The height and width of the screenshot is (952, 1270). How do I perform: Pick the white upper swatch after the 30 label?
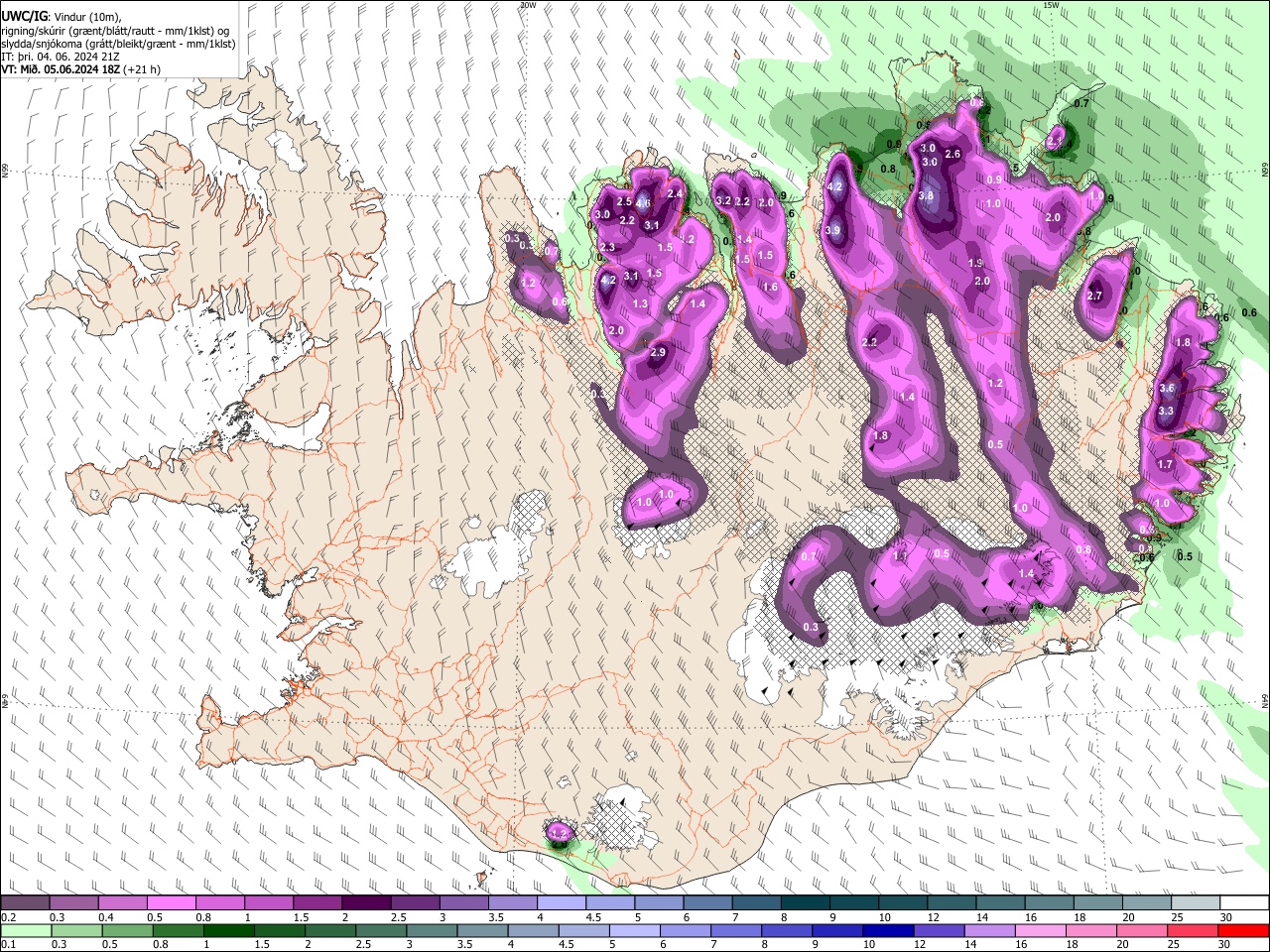tap(1245, 903)
